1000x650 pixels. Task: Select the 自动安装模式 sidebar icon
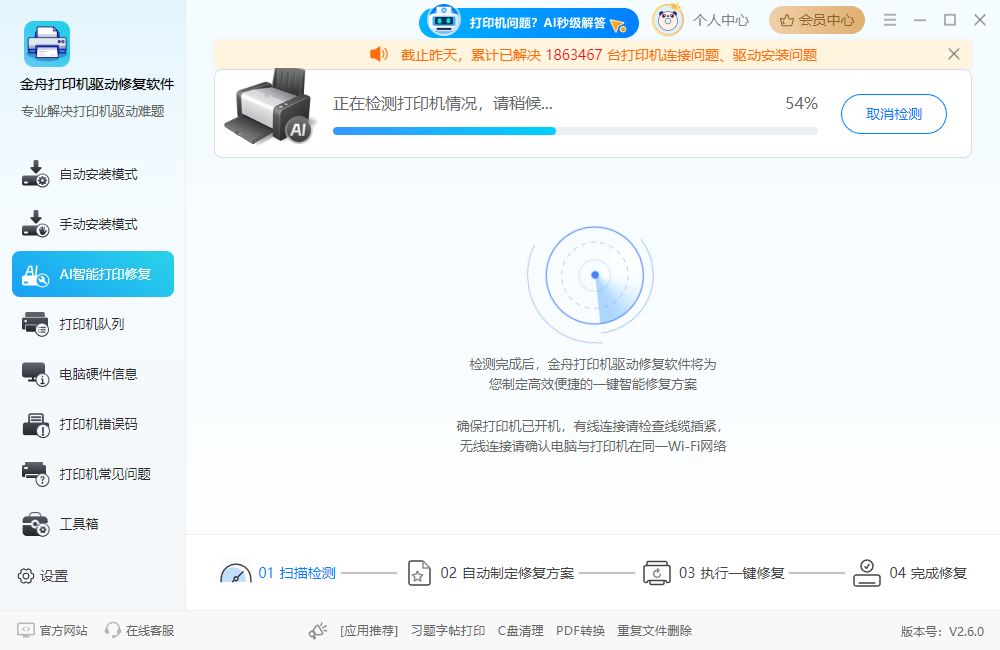click(34, 173)
